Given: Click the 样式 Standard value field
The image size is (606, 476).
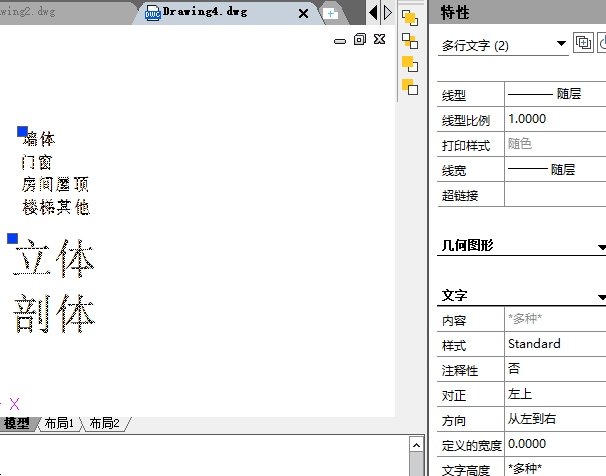Looking at the screenshot, I should 555,344.
